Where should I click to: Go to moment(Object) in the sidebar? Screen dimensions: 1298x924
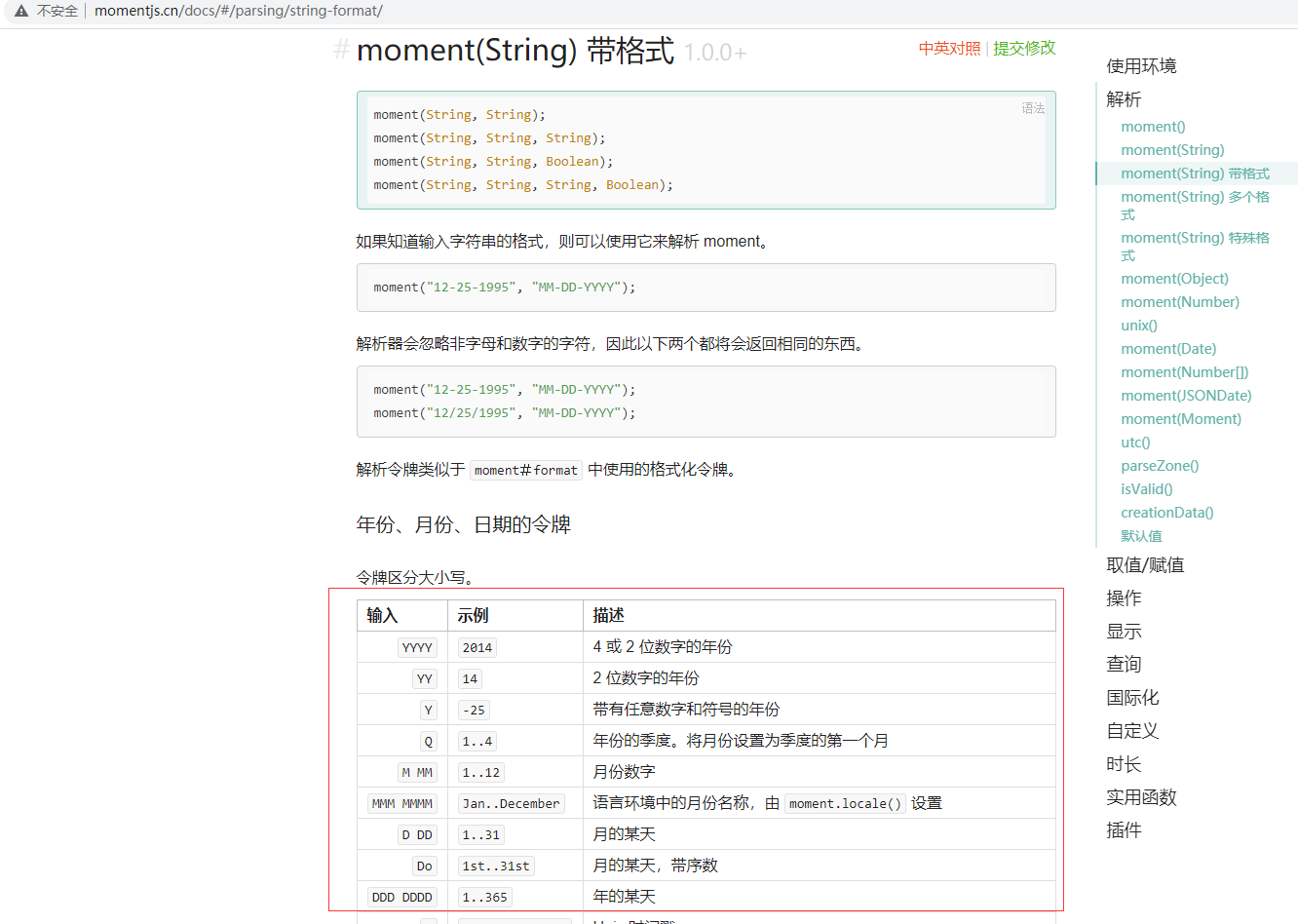click(1174, 279)
